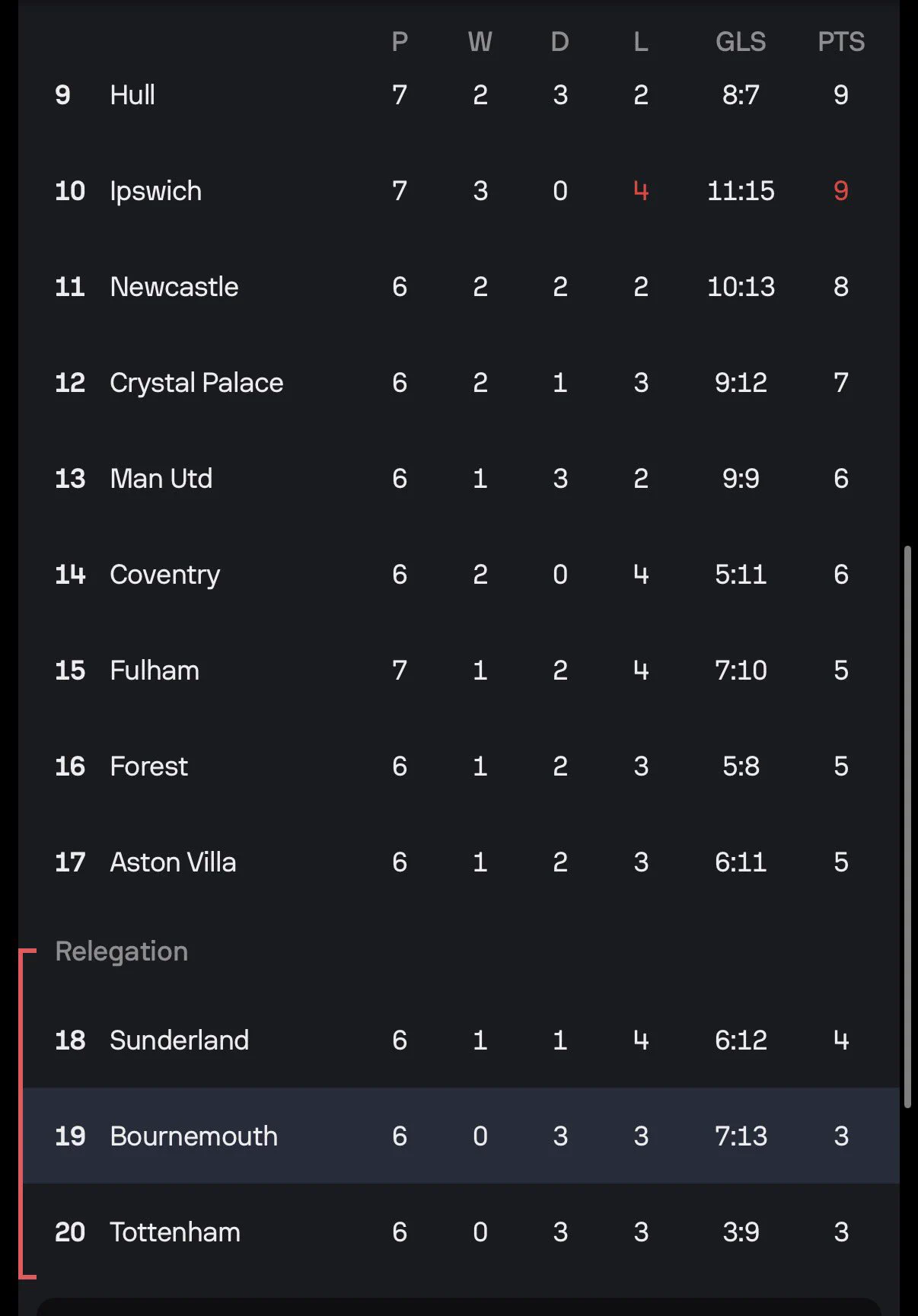Viewport: 918px width, 1316px height.
Task: Click the D column header
Action: coord(560,42)
